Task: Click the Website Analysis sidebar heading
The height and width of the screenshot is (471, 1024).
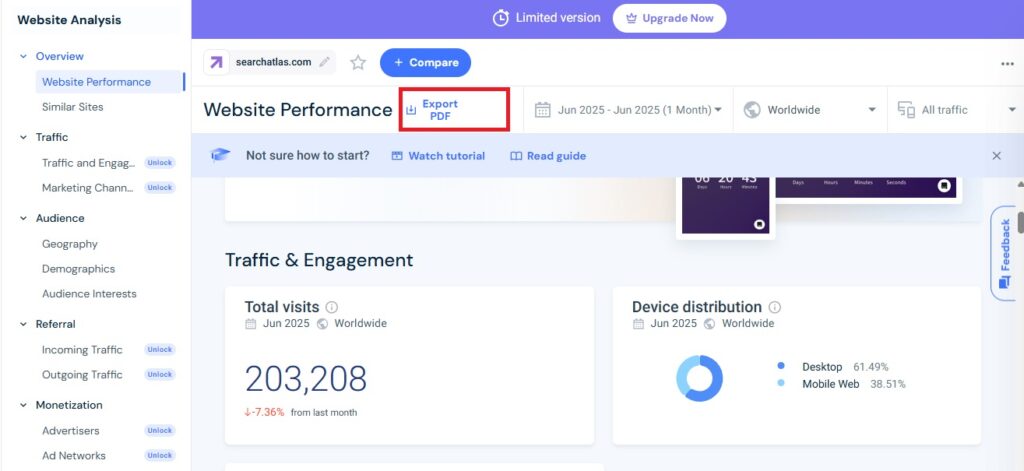Action: (x=69, y=20)
